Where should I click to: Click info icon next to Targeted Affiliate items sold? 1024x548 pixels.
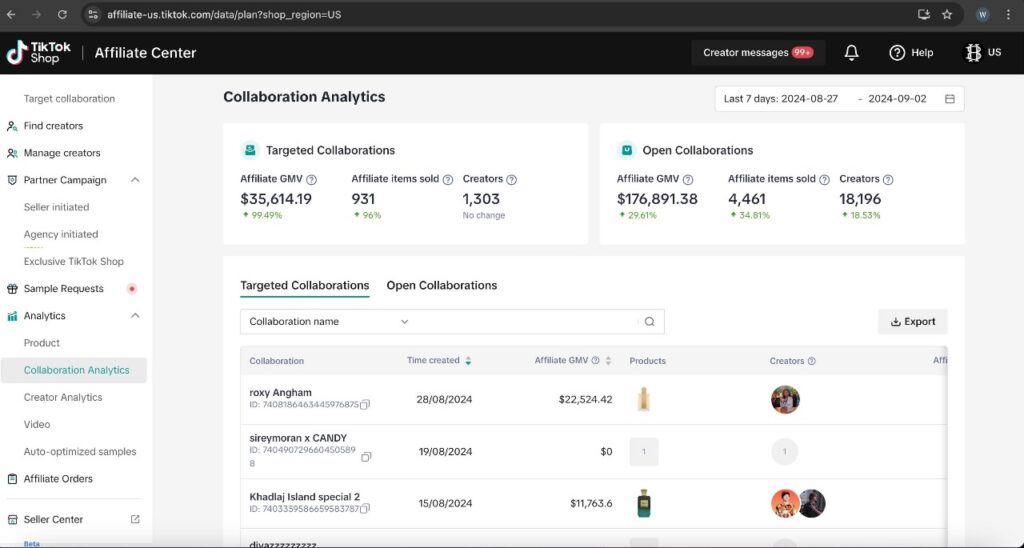(x=447, y=180)
